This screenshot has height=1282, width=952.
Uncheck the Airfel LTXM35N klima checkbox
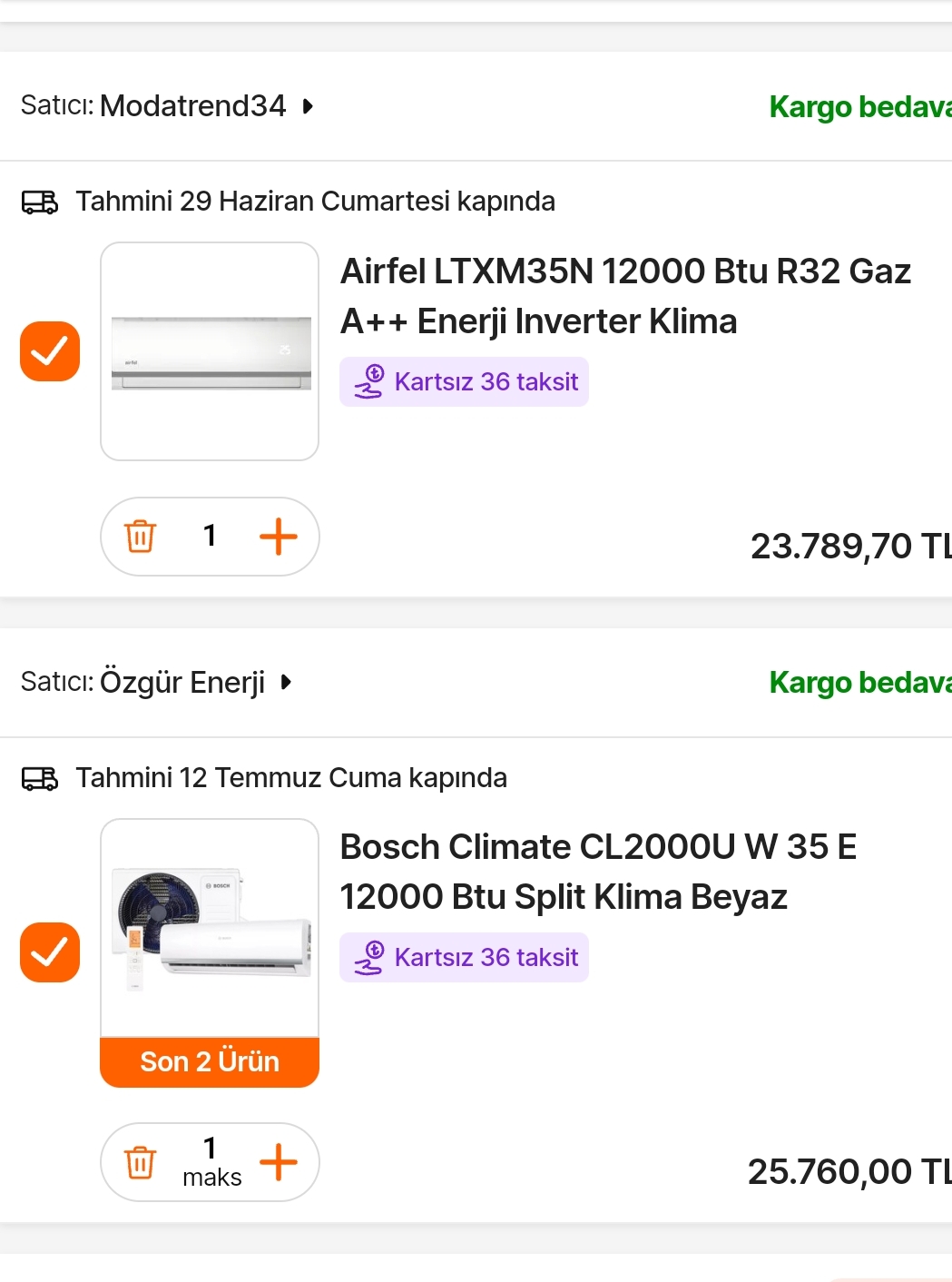50,351
